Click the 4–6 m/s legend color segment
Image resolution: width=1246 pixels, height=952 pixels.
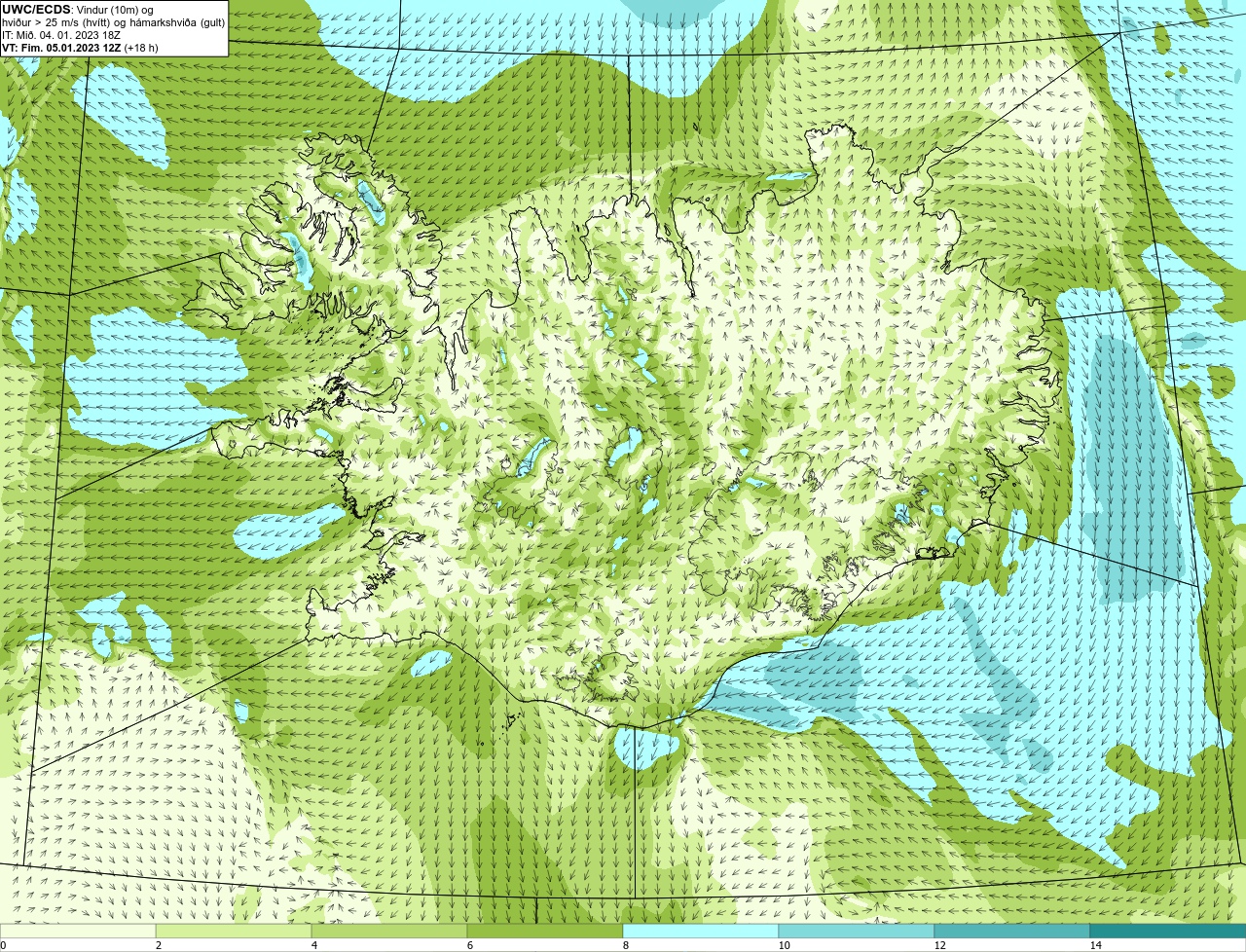coord(389,931)
